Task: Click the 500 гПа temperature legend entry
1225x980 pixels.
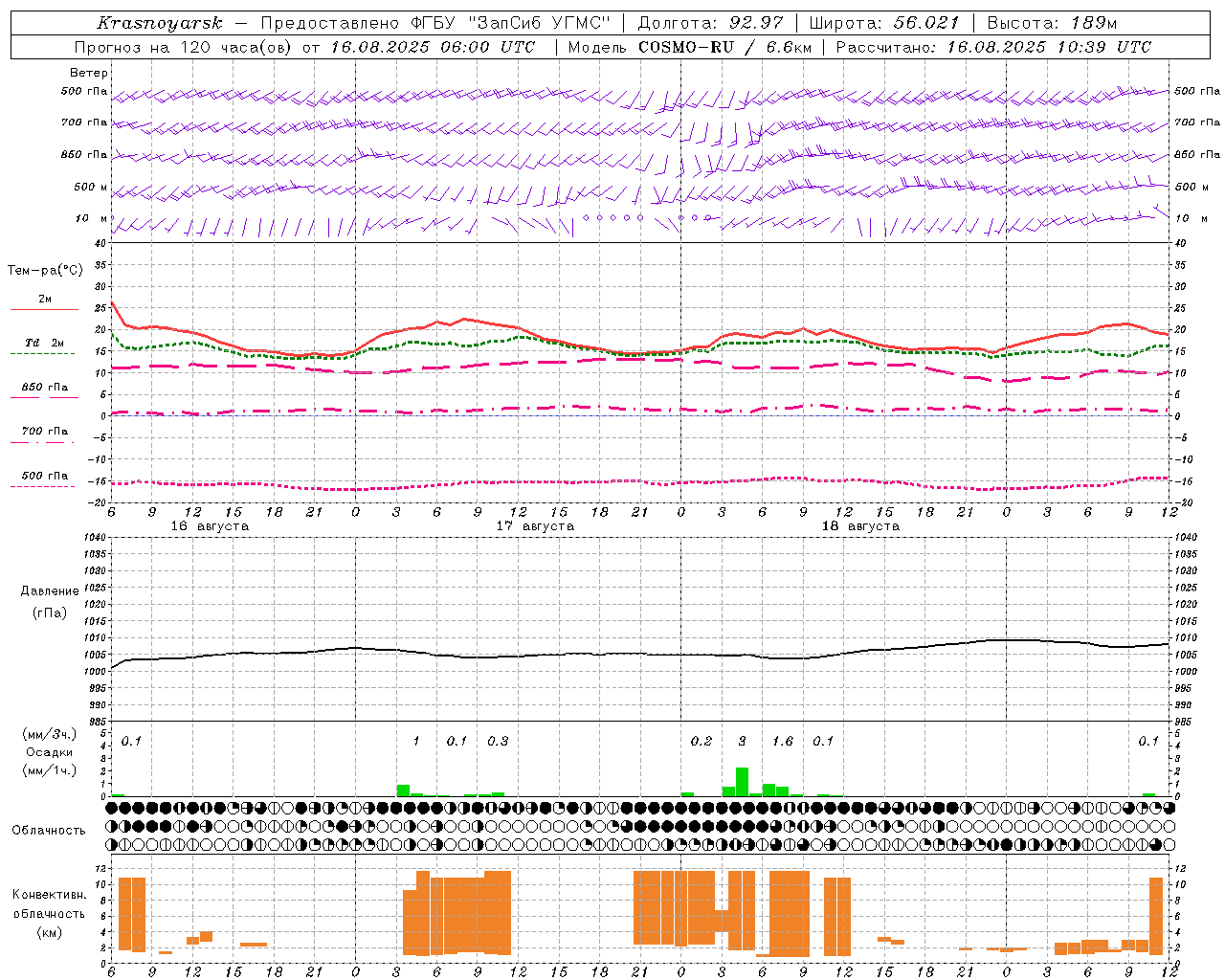Action: tap(44, 476)
